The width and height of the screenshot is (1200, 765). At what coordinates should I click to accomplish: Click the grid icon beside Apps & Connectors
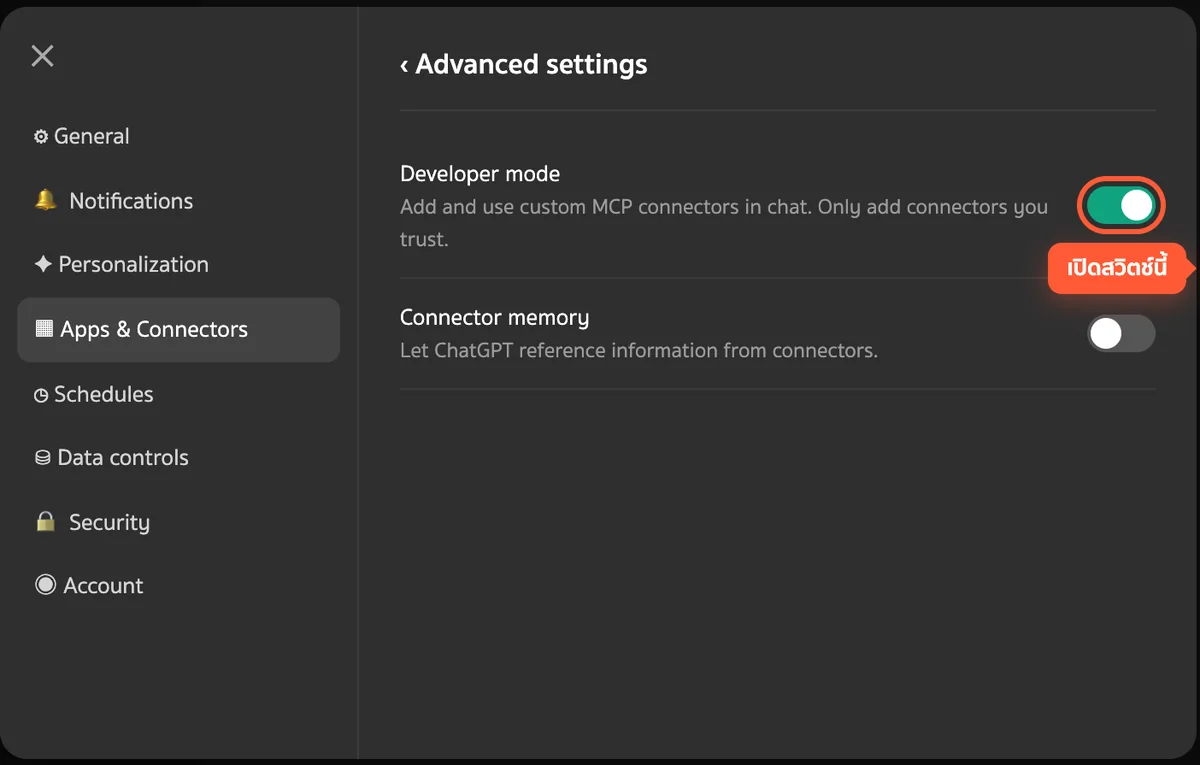(44, 328)
